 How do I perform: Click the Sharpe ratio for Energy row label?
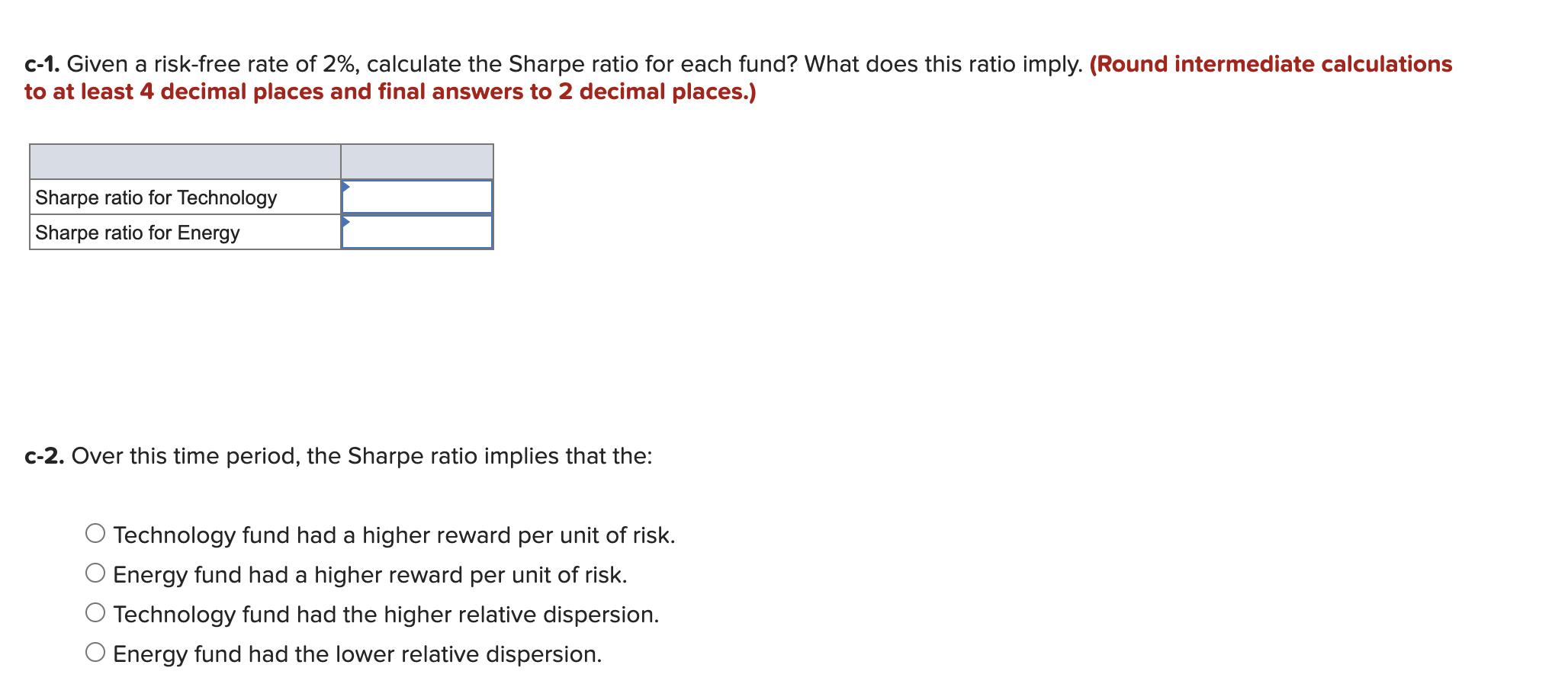click(x=137, y=233)
